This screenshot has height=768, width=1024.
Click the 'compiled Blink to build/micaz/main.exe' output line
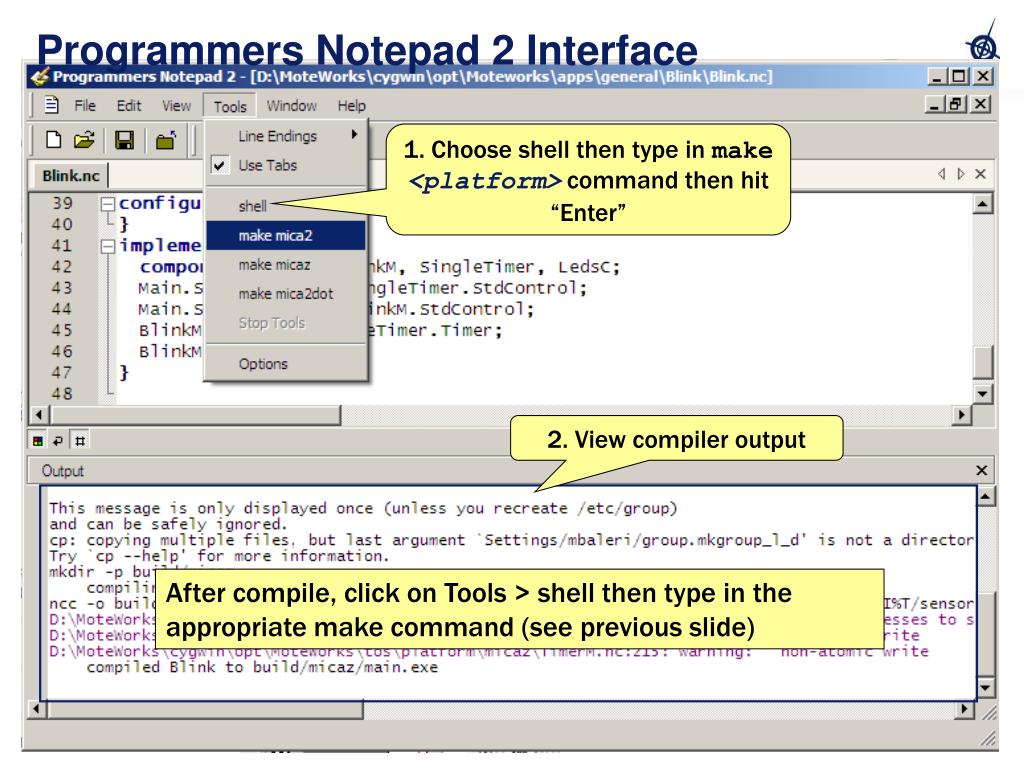[x=262, y=667]
